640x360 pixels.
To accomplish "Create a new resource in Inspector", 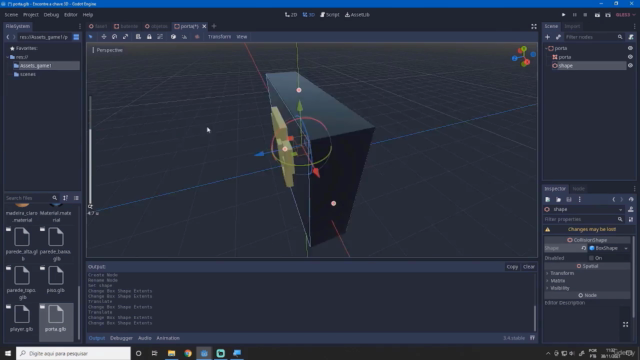I will click(547, 200).
